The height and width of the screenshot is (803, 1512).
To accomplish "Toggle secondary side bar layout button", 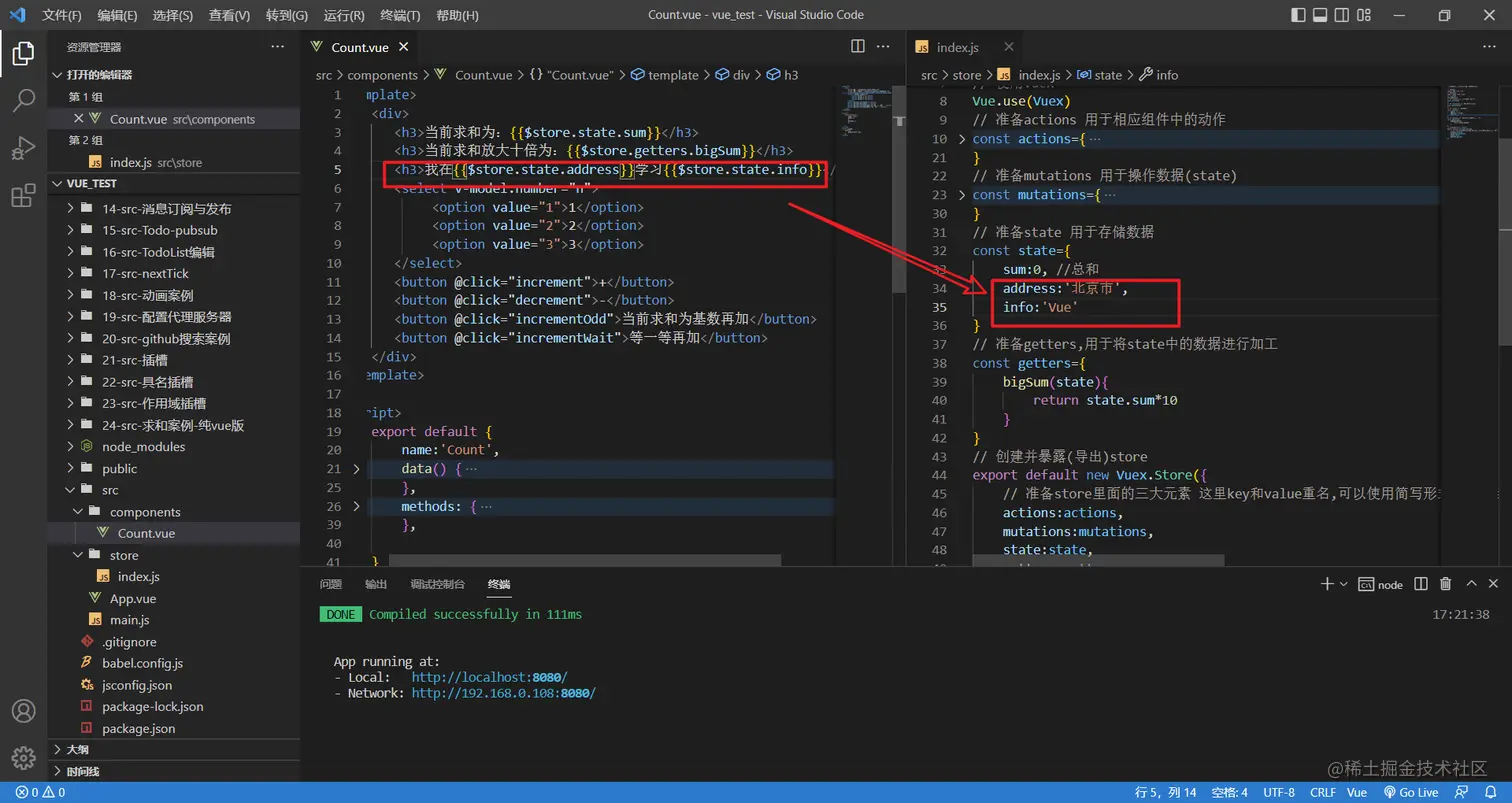I will click(x=1342, y=15).
